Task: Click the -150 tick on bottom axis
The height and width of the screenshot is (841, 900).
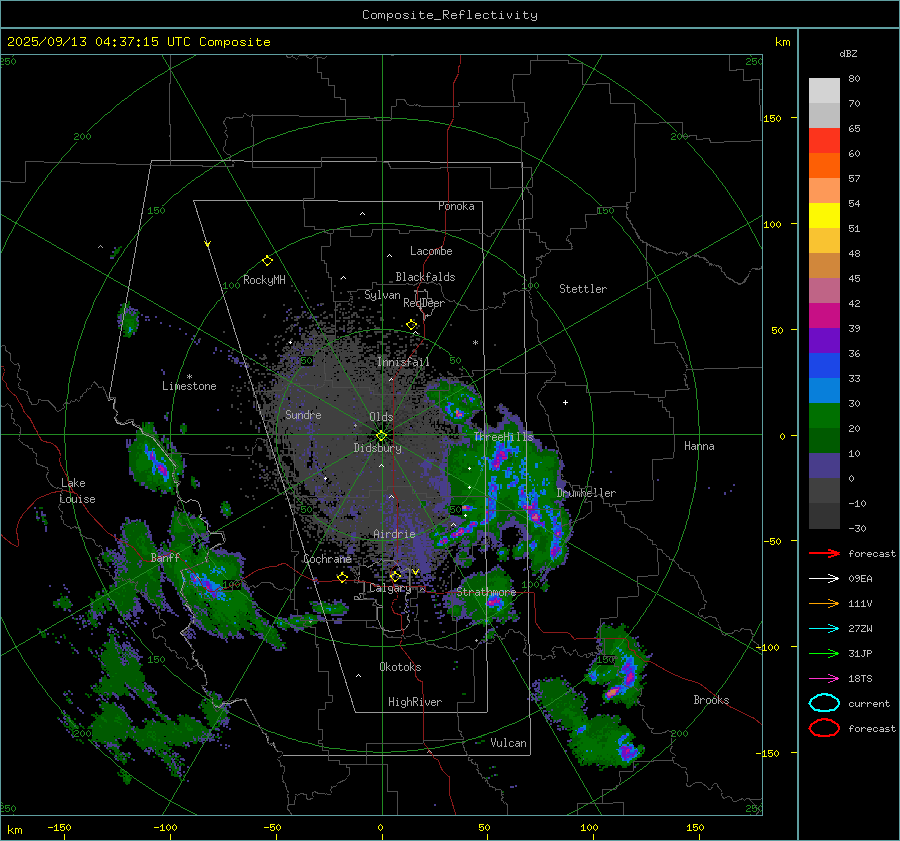Action: (59, 827)
